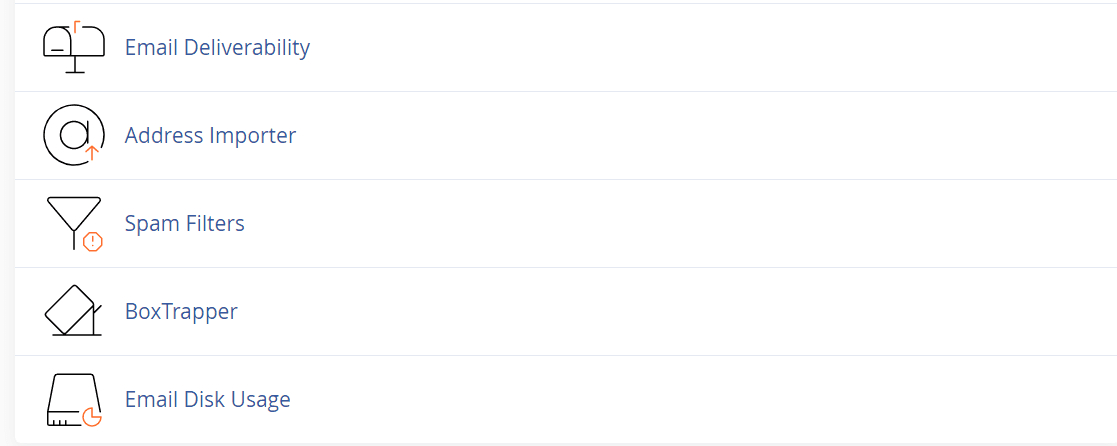Open the Address Importer link
The image size is (1117, 446).
[210, 135]
